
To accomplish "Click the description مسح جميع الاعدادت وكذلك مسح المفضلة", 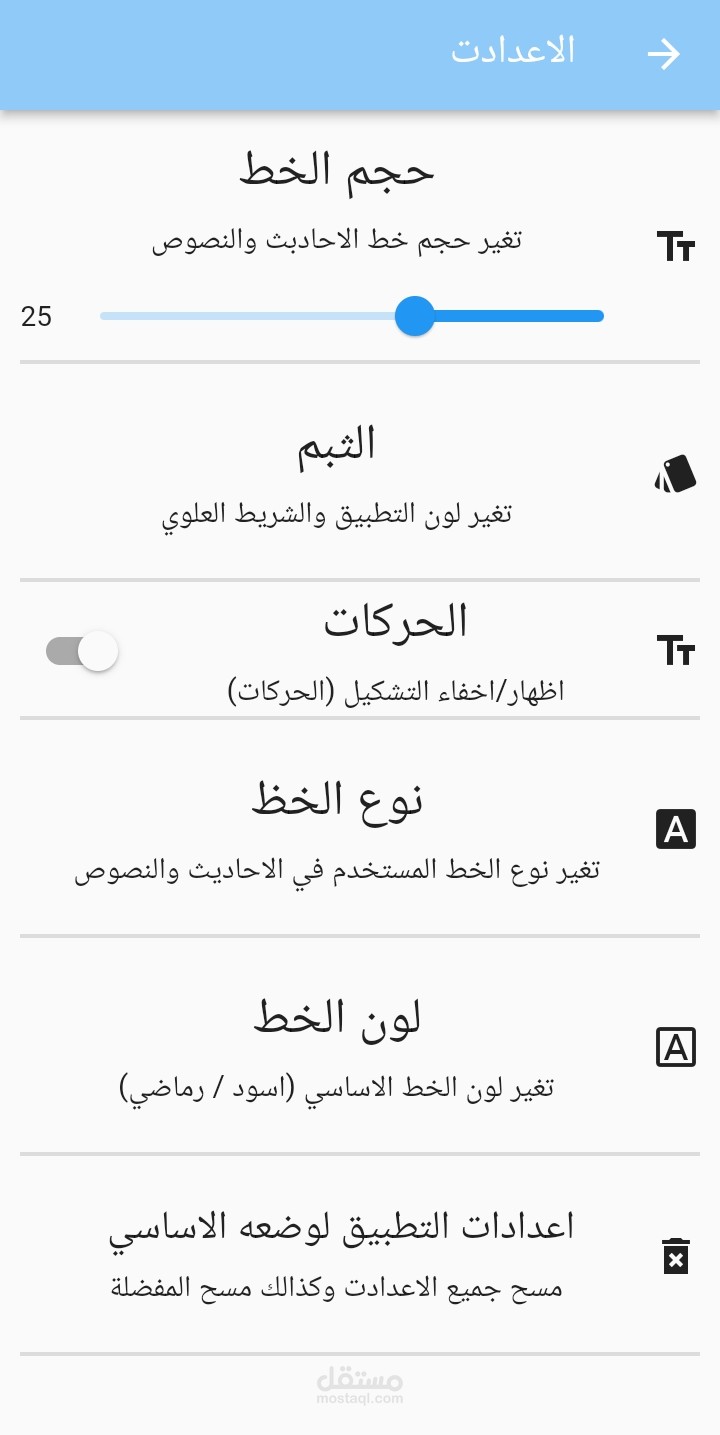I will pos(337,1288).
